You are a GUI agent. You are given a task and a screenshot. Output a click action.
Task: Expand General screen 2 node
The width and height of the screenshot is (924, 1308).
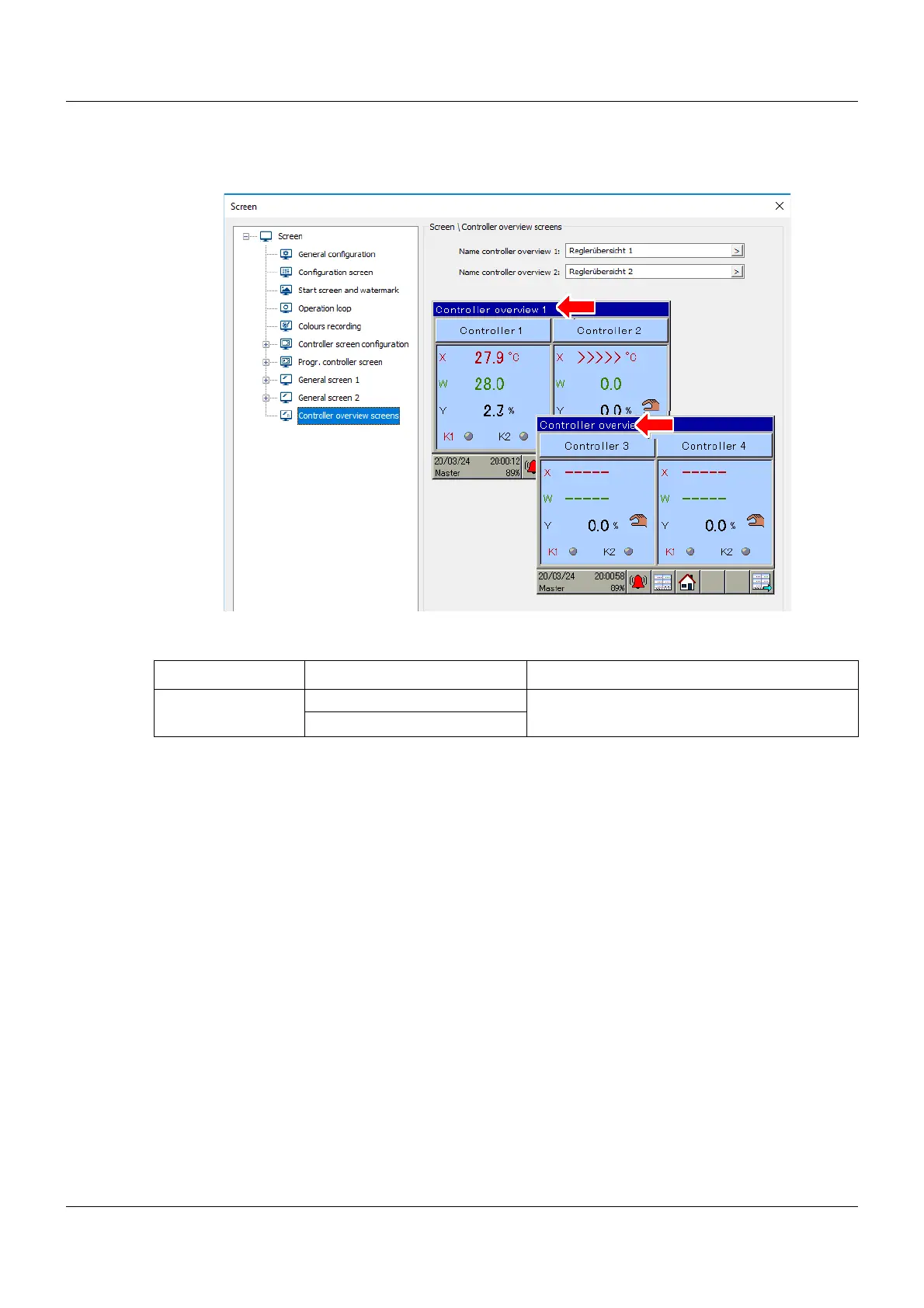click(266, 398)
